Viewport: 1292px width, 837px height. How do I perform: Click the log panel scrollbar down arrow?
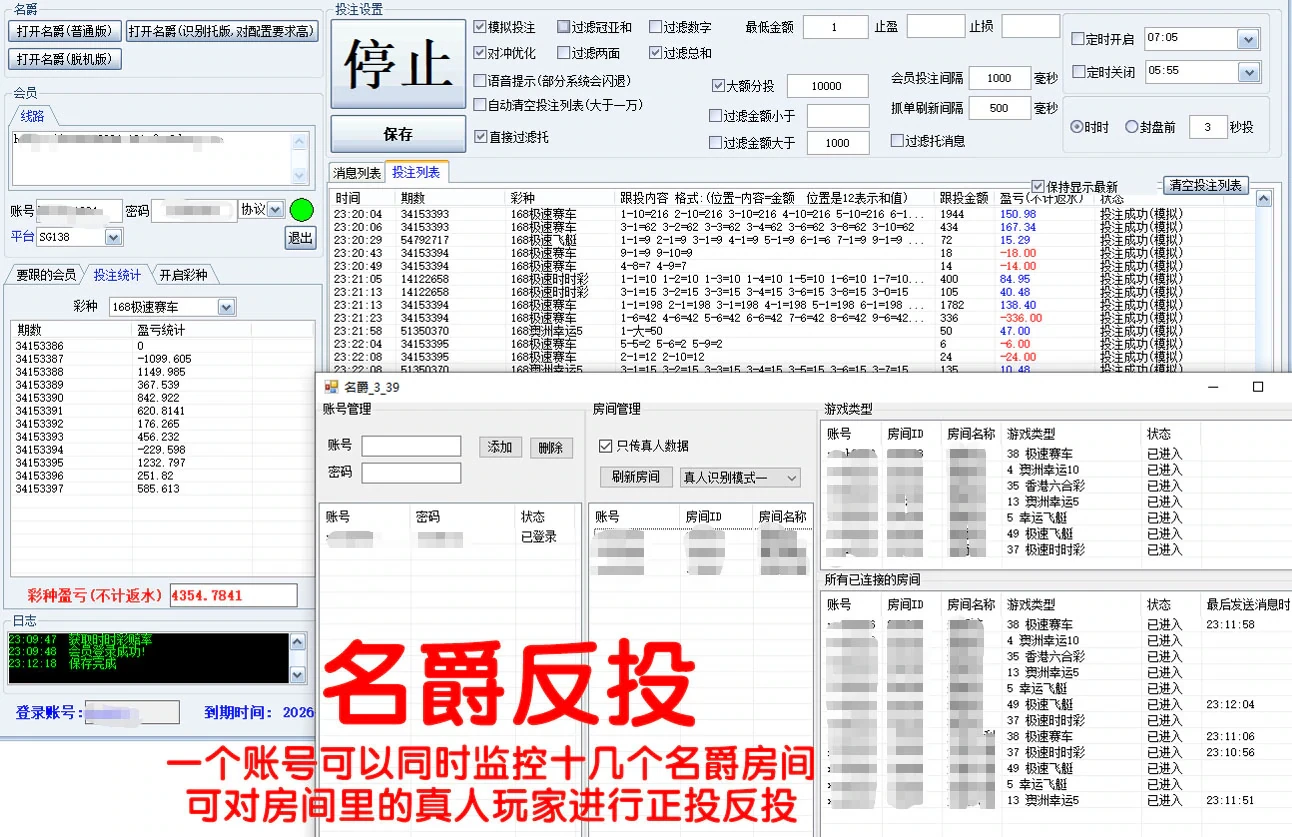[297, 675]
